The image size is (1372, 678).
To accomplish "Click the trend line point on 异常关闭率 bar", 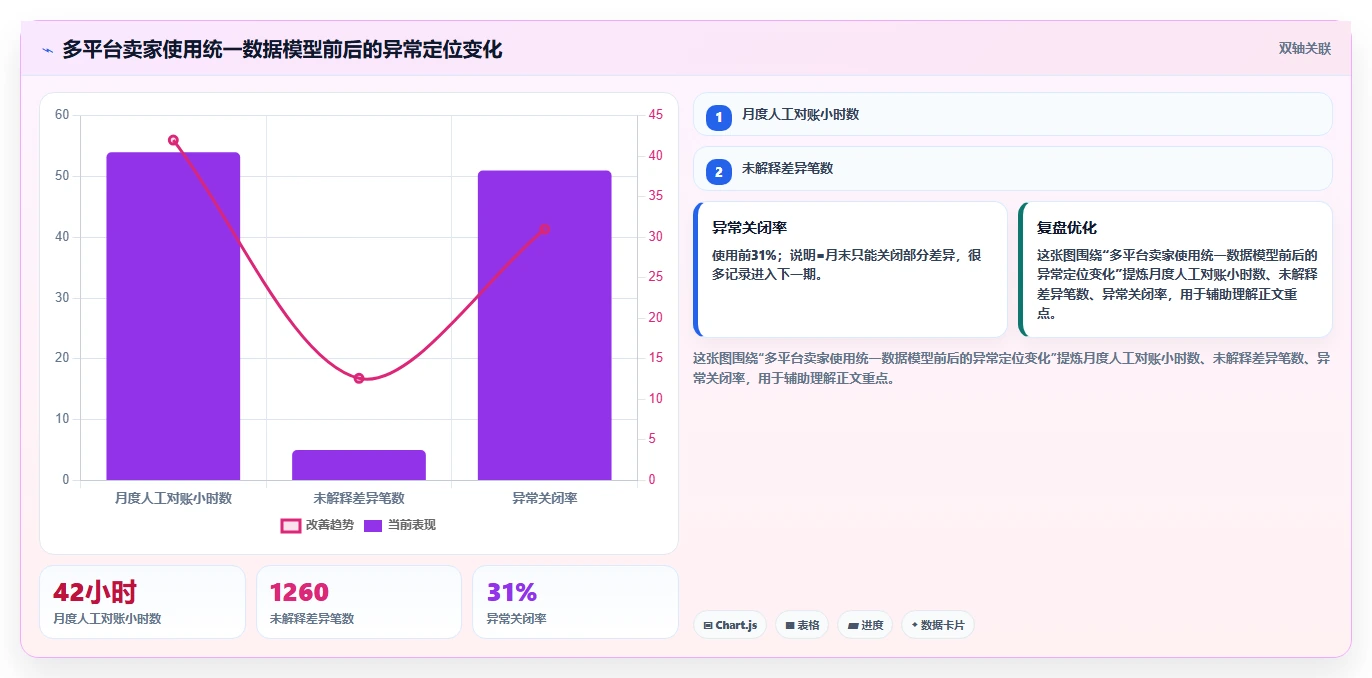I will [544, 229].
